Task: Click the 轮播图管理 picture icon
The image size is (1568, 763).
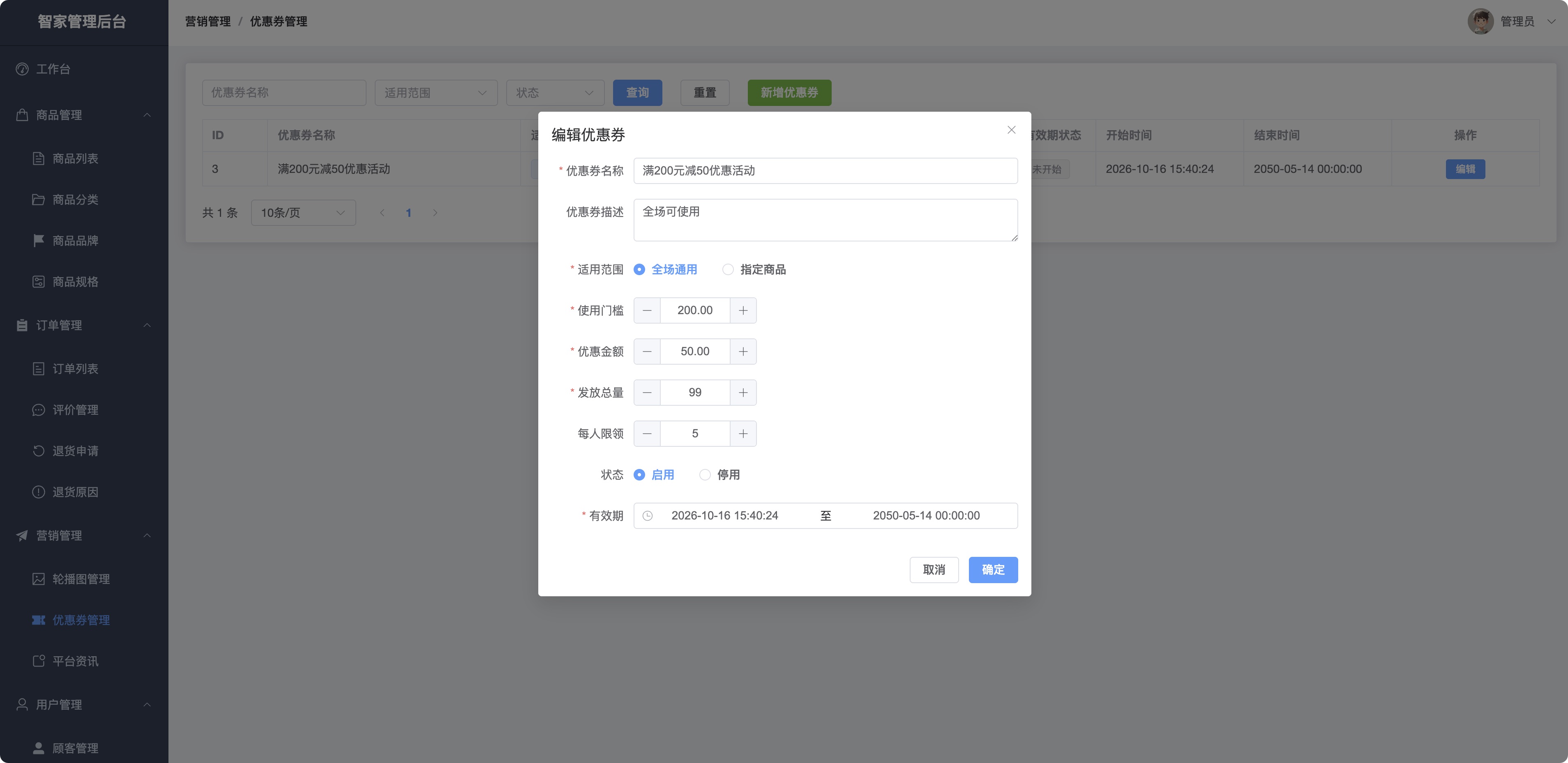Action: 38,579
